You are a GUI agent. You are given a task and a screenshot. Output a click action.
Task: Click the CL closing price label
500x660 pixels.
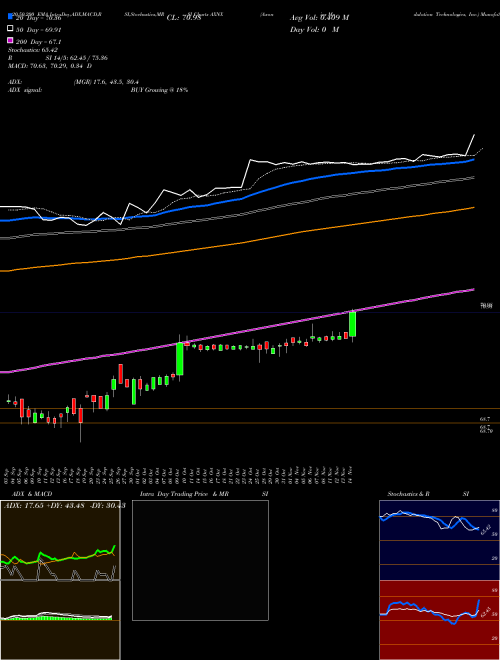[184, 18]
